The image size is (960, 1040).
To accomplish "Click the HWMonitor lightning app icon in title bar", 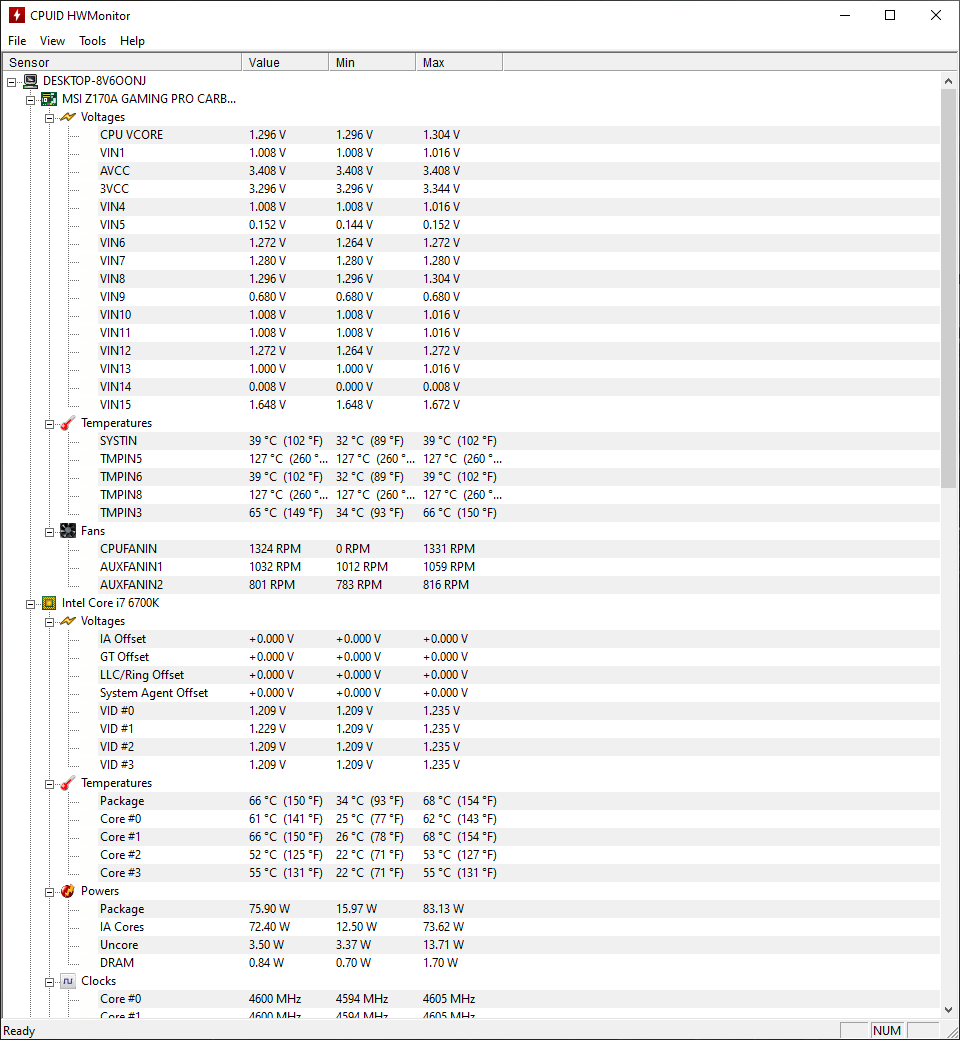I will (x=16, y=15).
